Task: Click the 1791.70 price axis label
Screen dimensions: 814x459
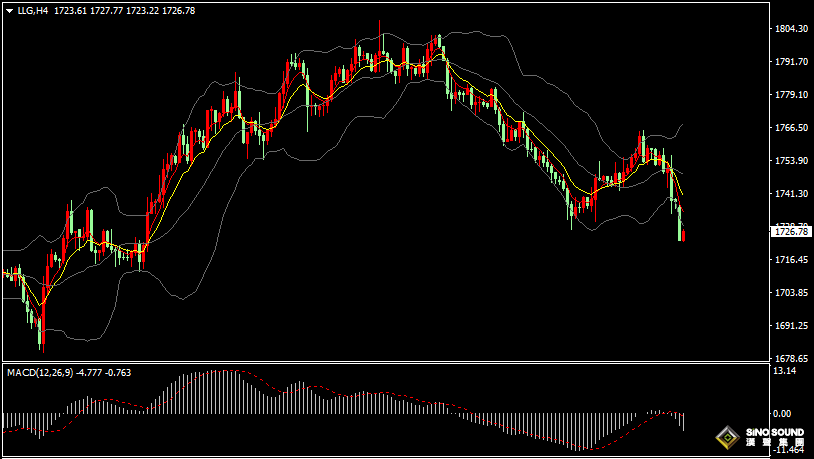Action: tap(790, 62)
